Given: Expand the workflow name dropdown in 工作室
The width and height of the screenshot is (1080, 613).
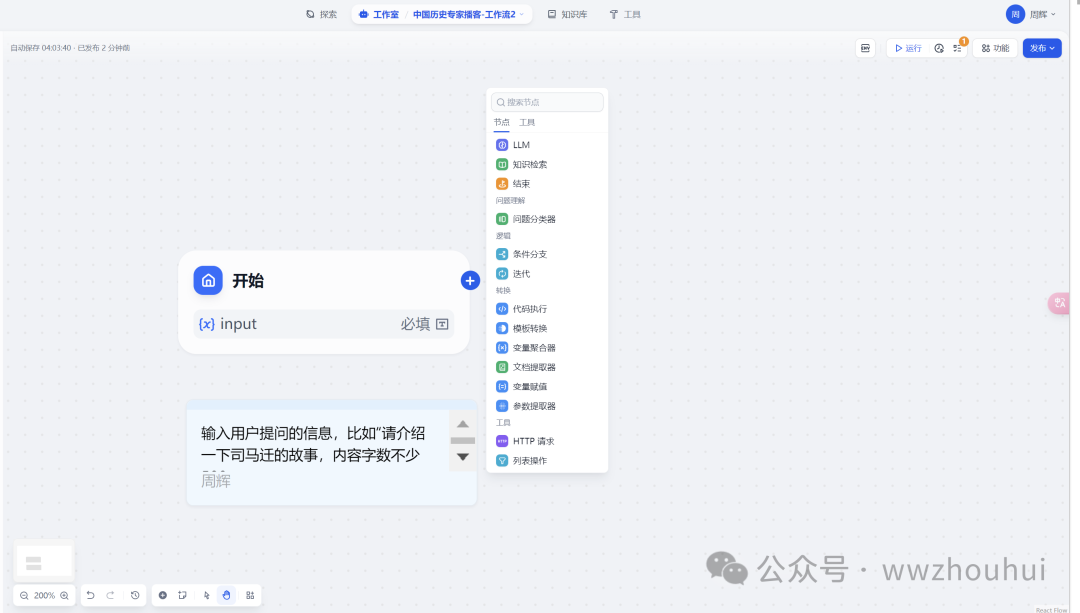Looking at the screenshot, I should click(521, 15).
